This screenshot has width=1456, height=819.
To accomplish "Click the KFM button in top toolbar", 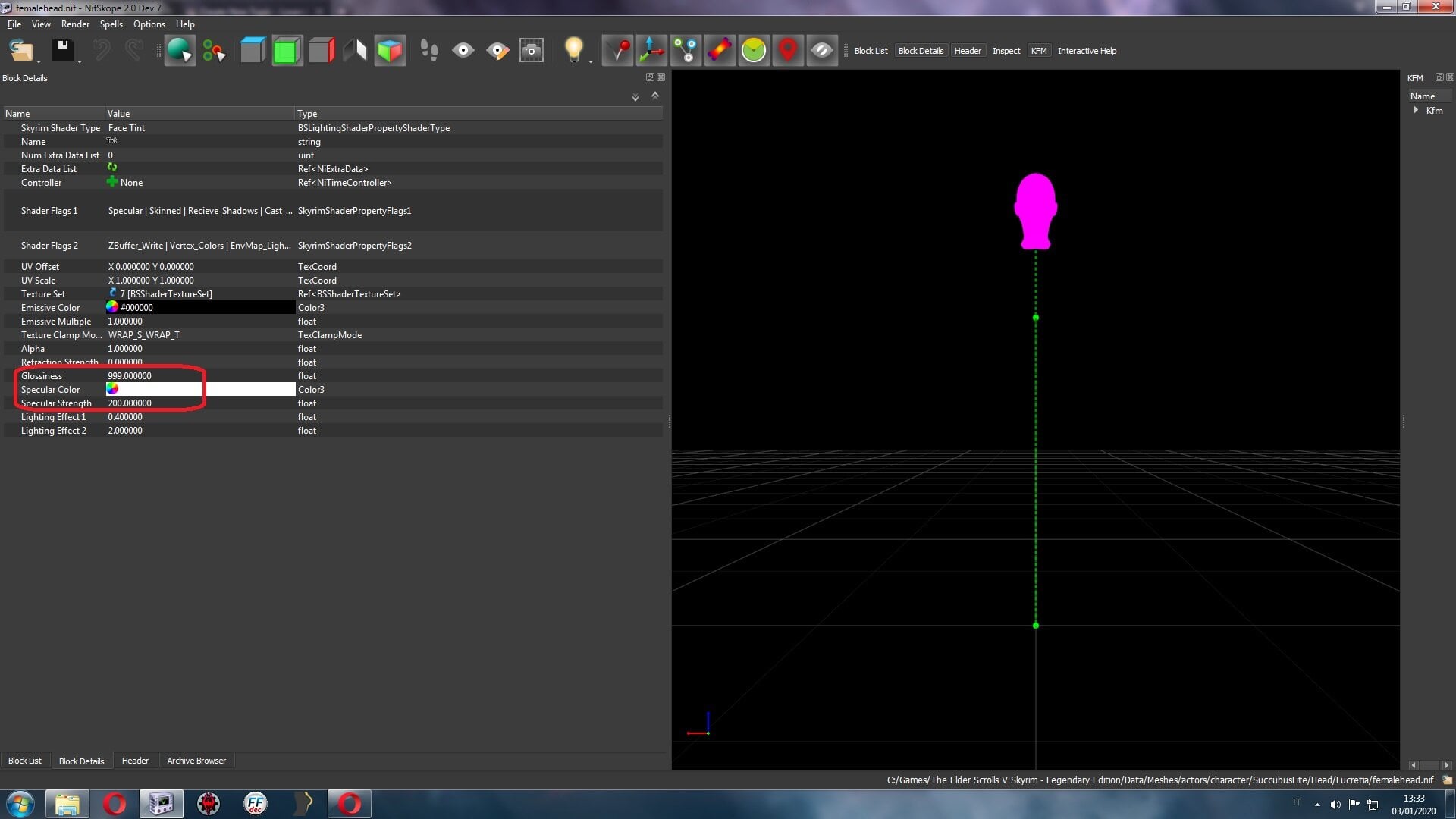I will 1039,51.
